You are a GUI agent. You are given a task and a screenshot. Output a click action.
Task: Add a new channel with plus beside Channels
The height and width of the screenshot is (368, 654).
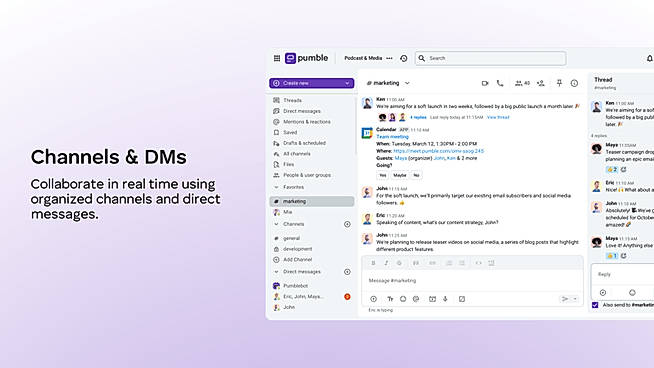click(x=347, y=224)
